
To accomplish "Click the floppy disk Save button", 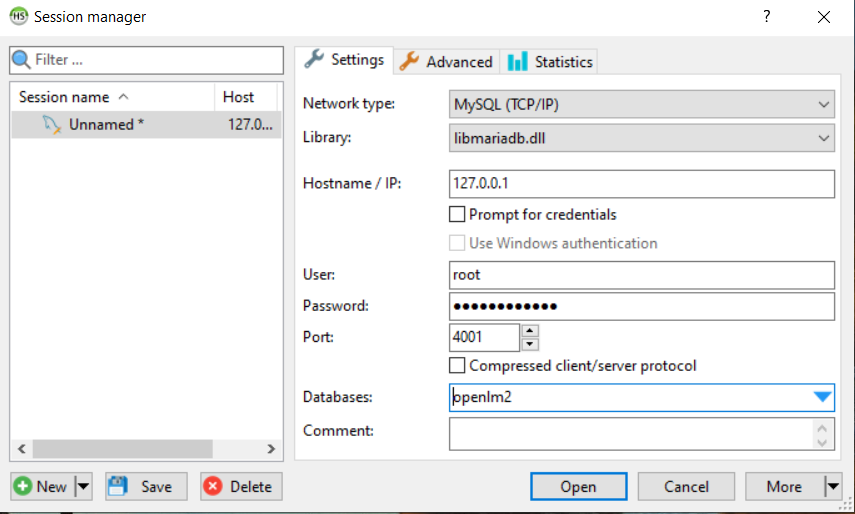I will click(140, 487).
